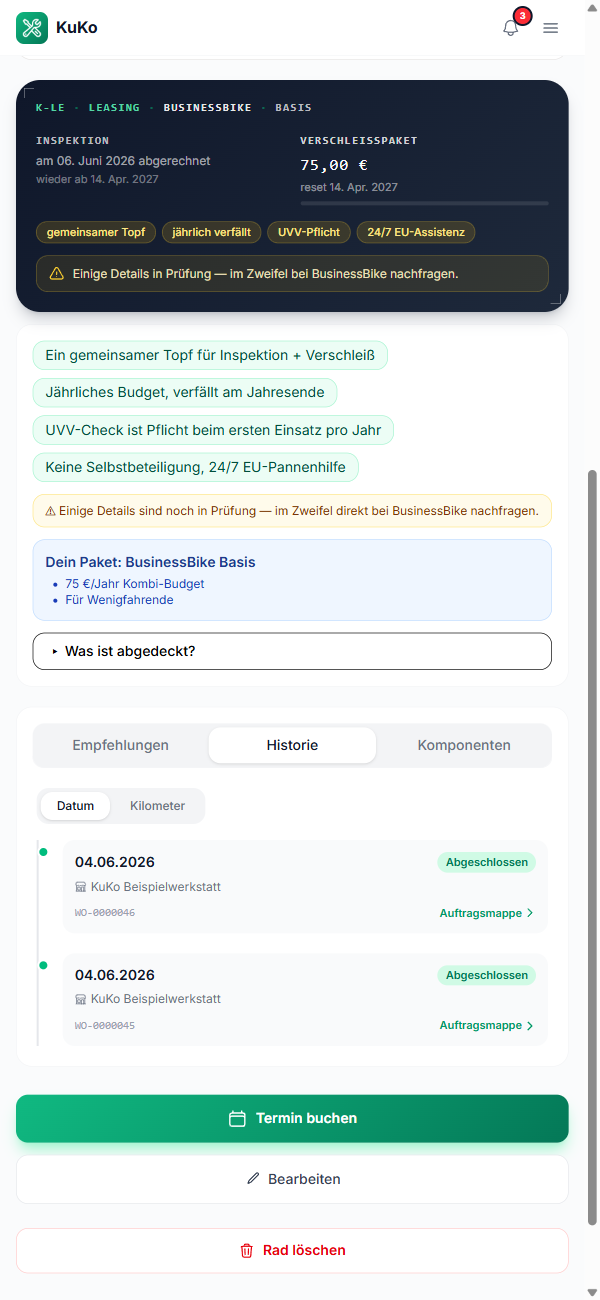Viewport: 600px width, 1300px height.
Task: Click the 'UVV-Pflicht' tag
Action: [309, 233]
